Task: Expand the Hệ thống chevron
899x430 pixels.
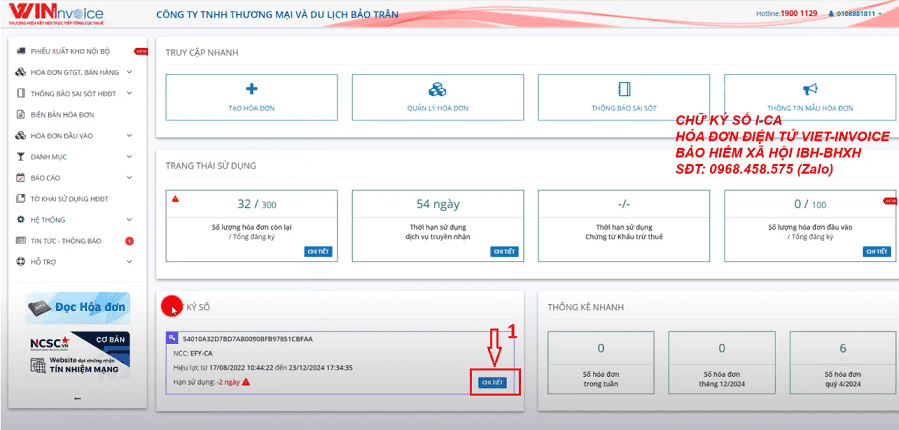Action: 129,220
